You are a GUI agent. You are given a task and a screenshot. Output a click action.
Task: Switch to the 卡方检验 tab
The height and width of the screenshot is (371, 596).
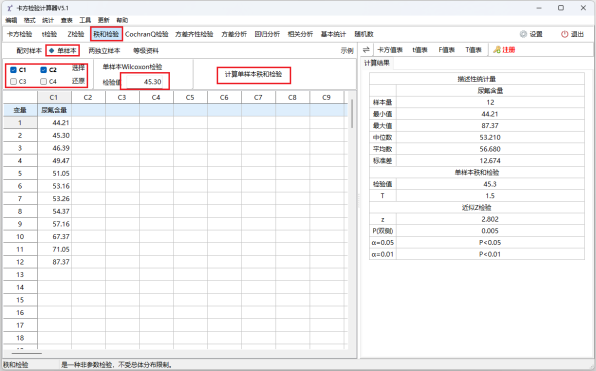click(19, 34)
